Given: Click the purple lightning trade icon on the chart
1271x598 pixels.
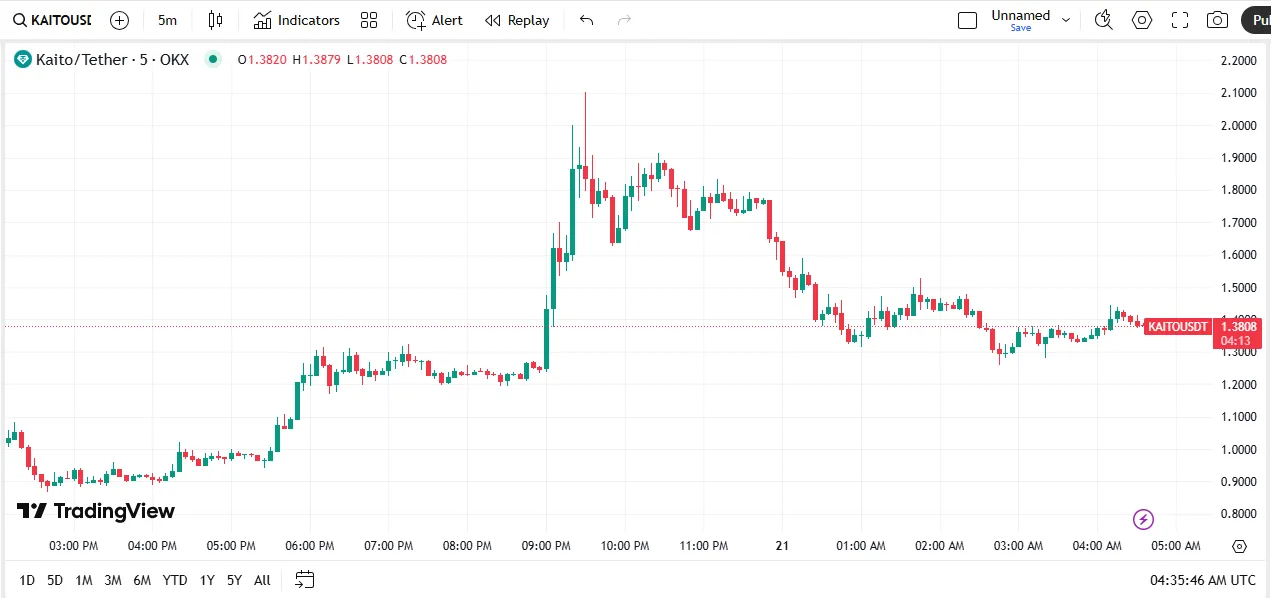Looking at the screenshot, I should pos(1143,519).
